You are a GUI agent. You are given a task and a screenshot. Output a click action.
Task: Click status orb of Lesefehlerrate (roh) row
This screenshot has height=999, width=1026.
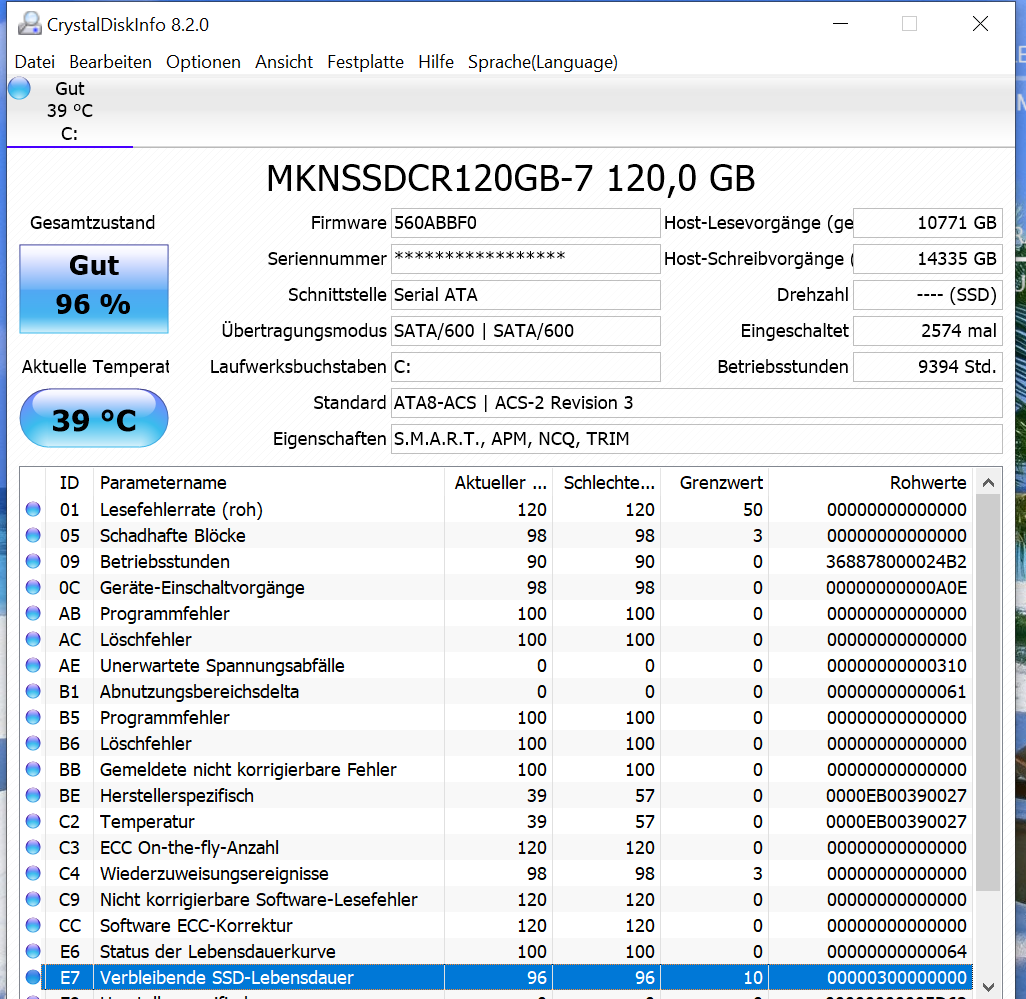33,510
